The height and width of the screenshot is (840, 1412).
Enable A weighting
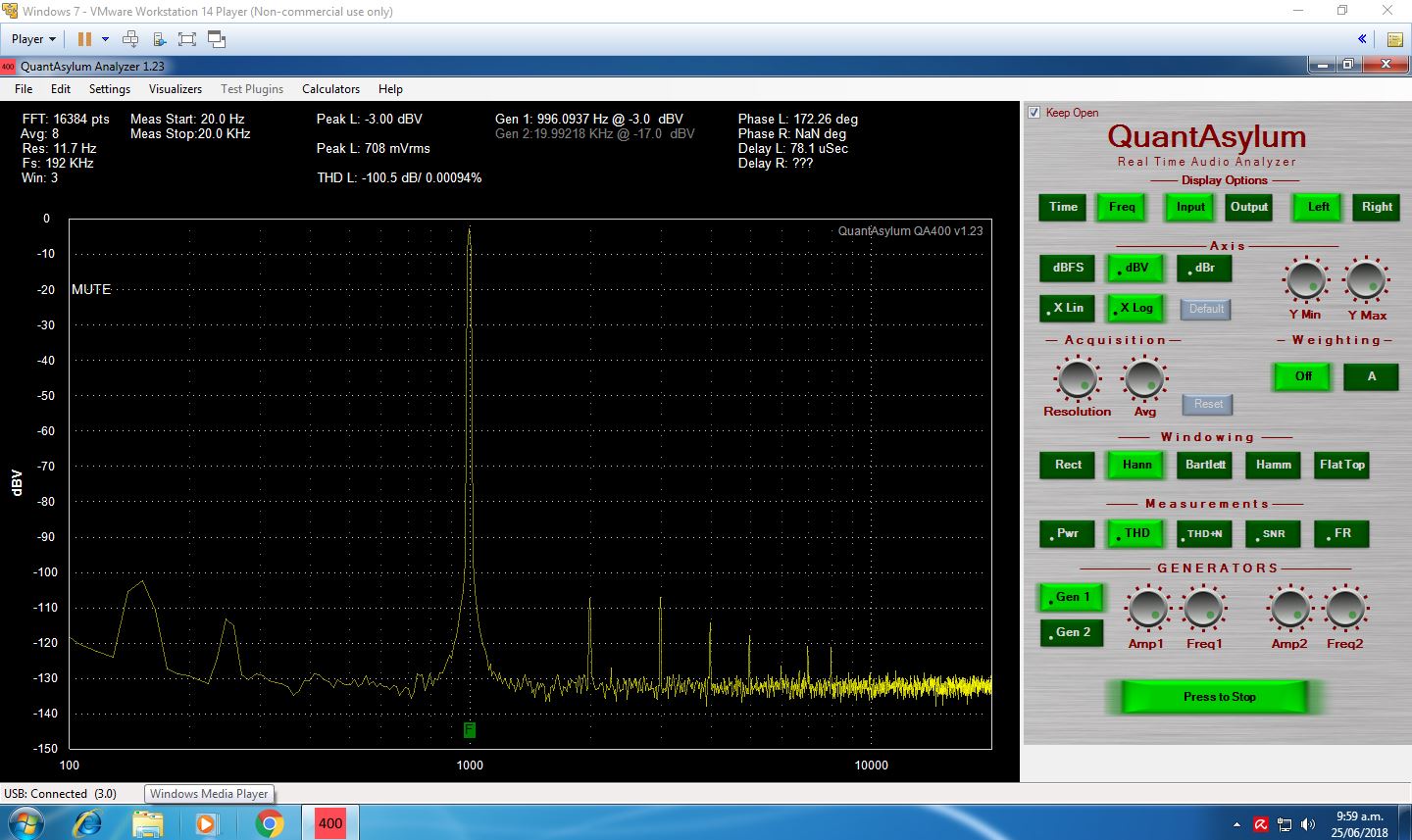coord(1371,376)
